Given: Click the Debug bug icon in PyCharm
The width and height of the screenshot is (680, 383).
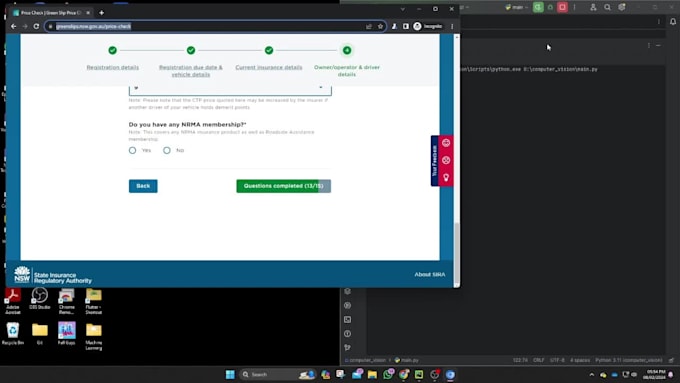Looking at the screenshot, I should (550, 7).
